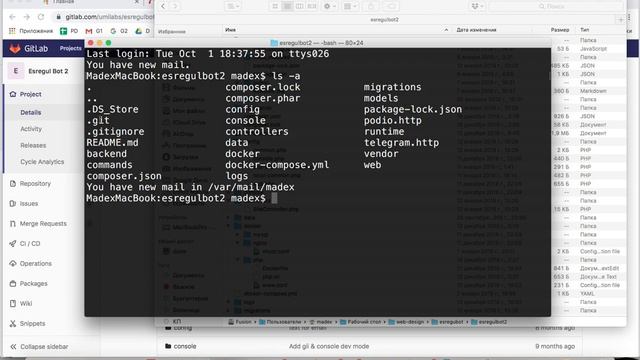Open the Project home icon in GitLab sidebar
The width and height of the screenshot is (640, 360).
[x=13, y=94]
